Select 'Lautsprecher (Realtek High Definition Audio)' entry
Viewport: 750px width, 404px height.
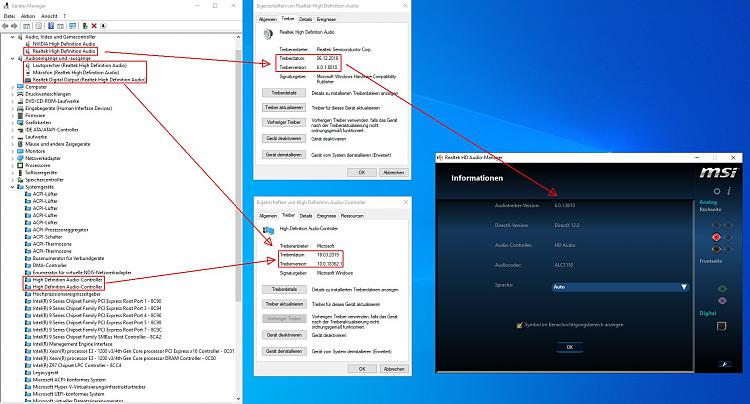click(x=79, y=66)
